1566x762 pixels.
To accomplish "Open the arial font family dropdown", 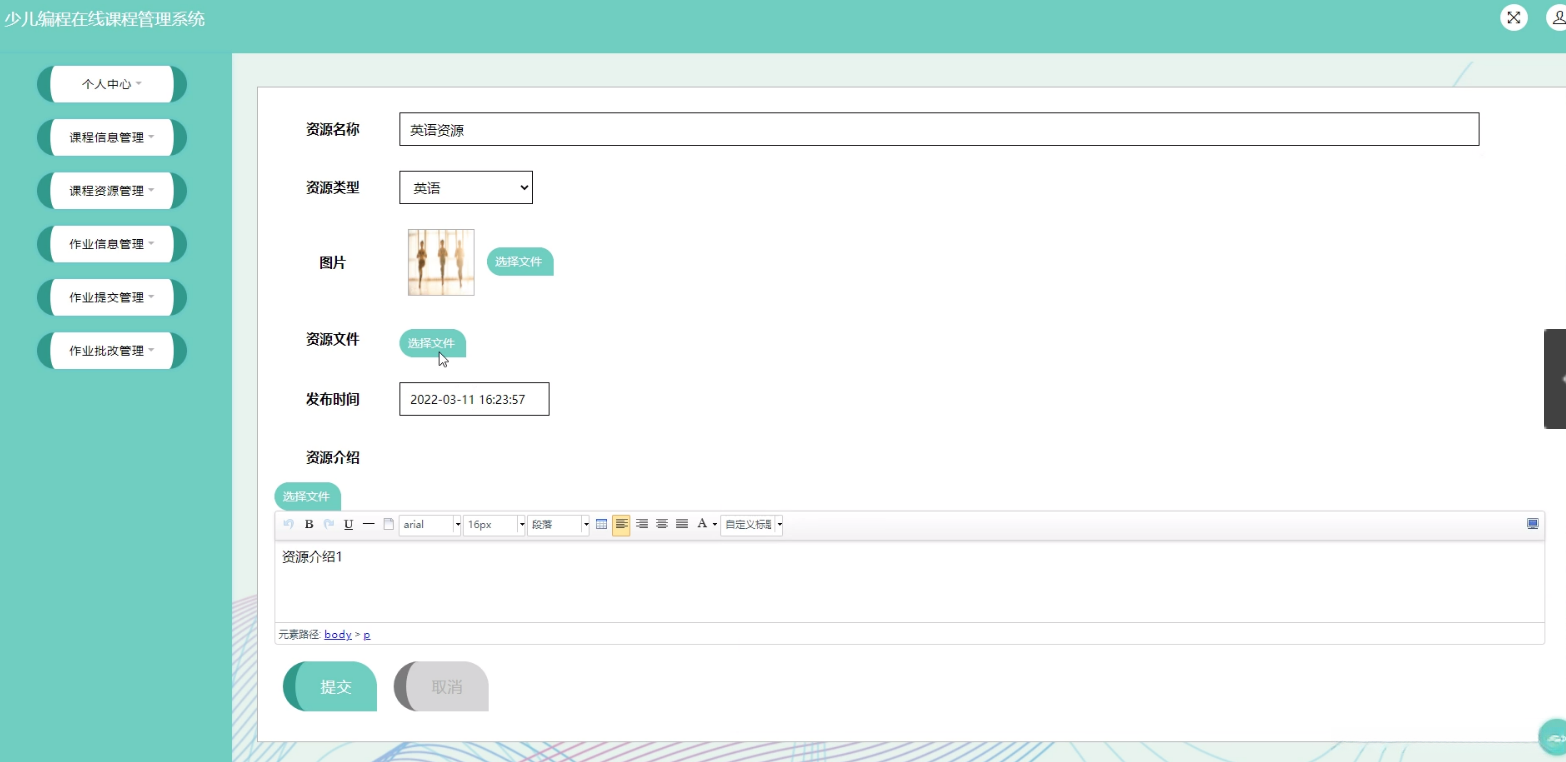I will click(430, 524).
